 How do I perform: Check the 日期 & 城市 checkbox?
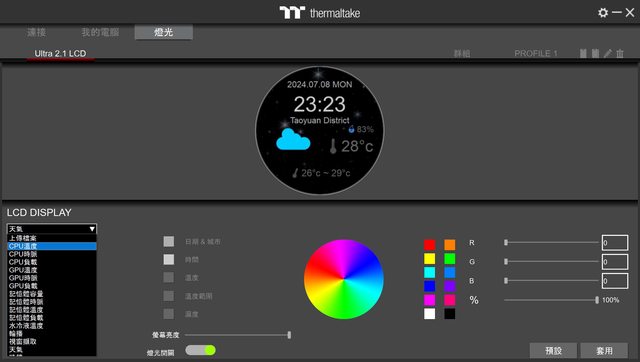(169, 241)
